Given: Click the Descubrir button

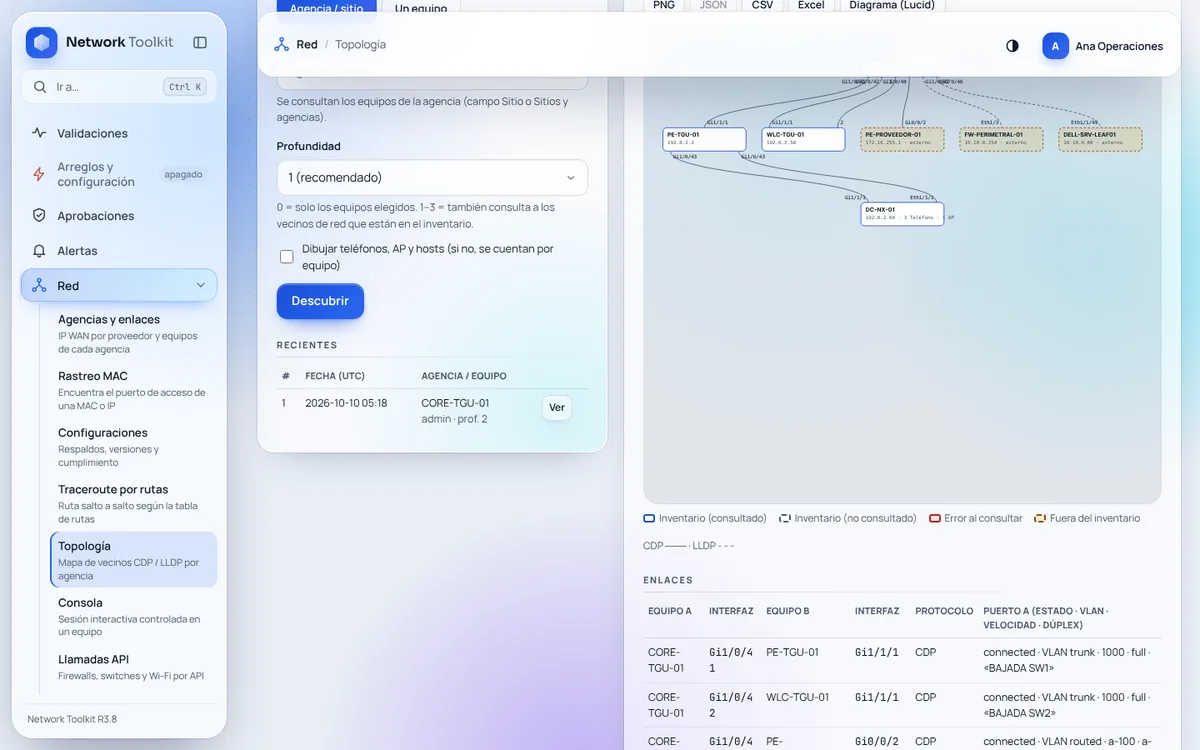Looking at the screenshot, I should [320, 301].
